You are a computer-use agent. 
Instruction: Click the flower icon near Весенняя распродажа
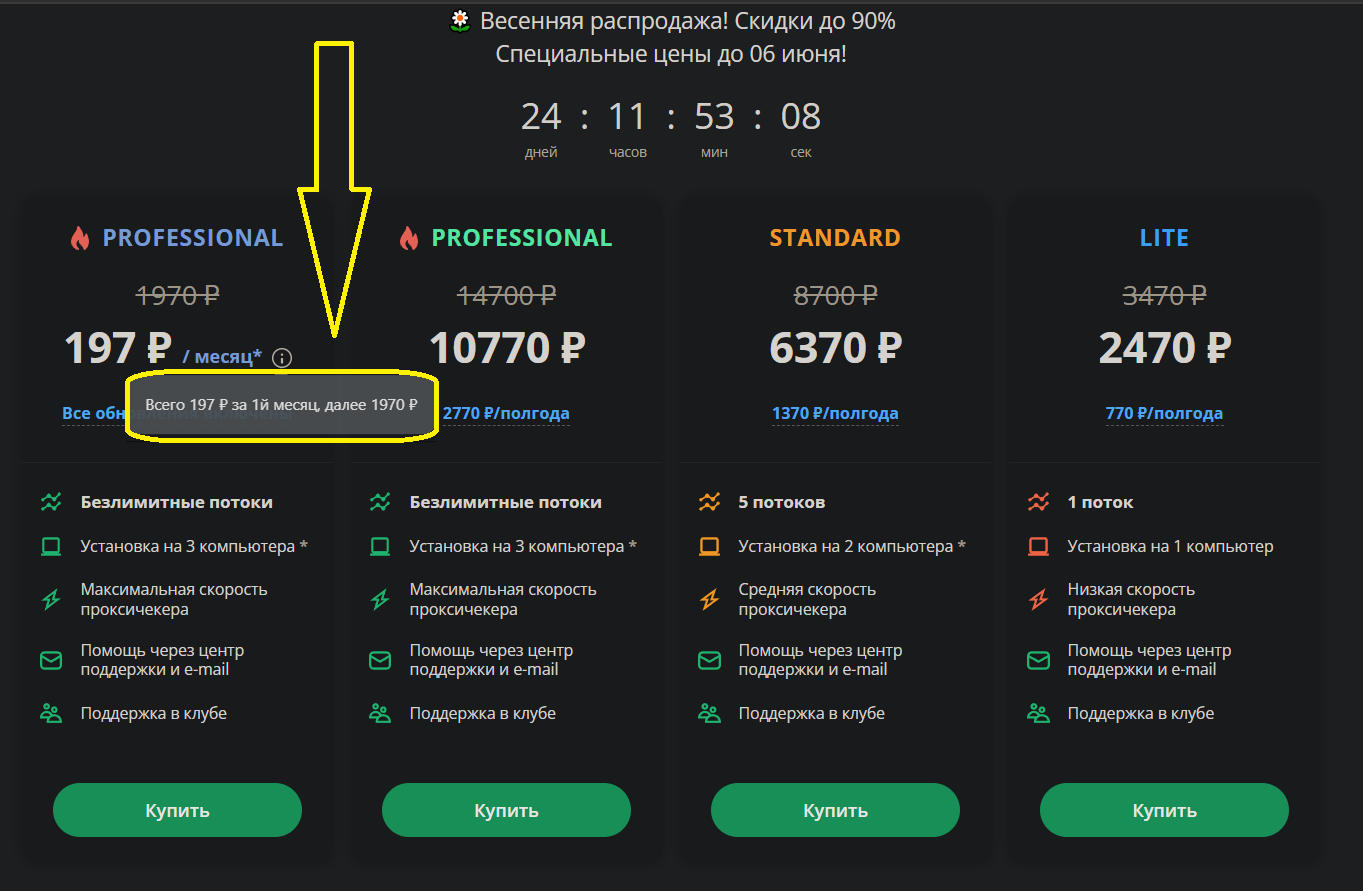pyautogui.click(x=460, y=21)
